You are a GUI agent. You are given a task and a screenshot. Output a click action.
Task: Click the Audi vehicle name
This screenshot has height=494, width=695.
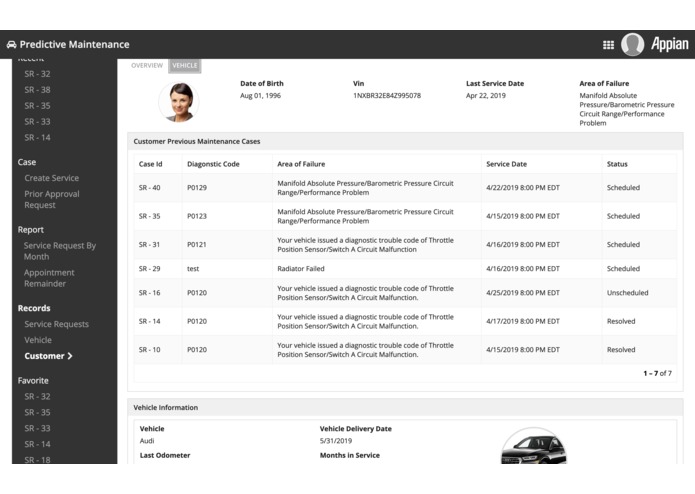[147, 441]
